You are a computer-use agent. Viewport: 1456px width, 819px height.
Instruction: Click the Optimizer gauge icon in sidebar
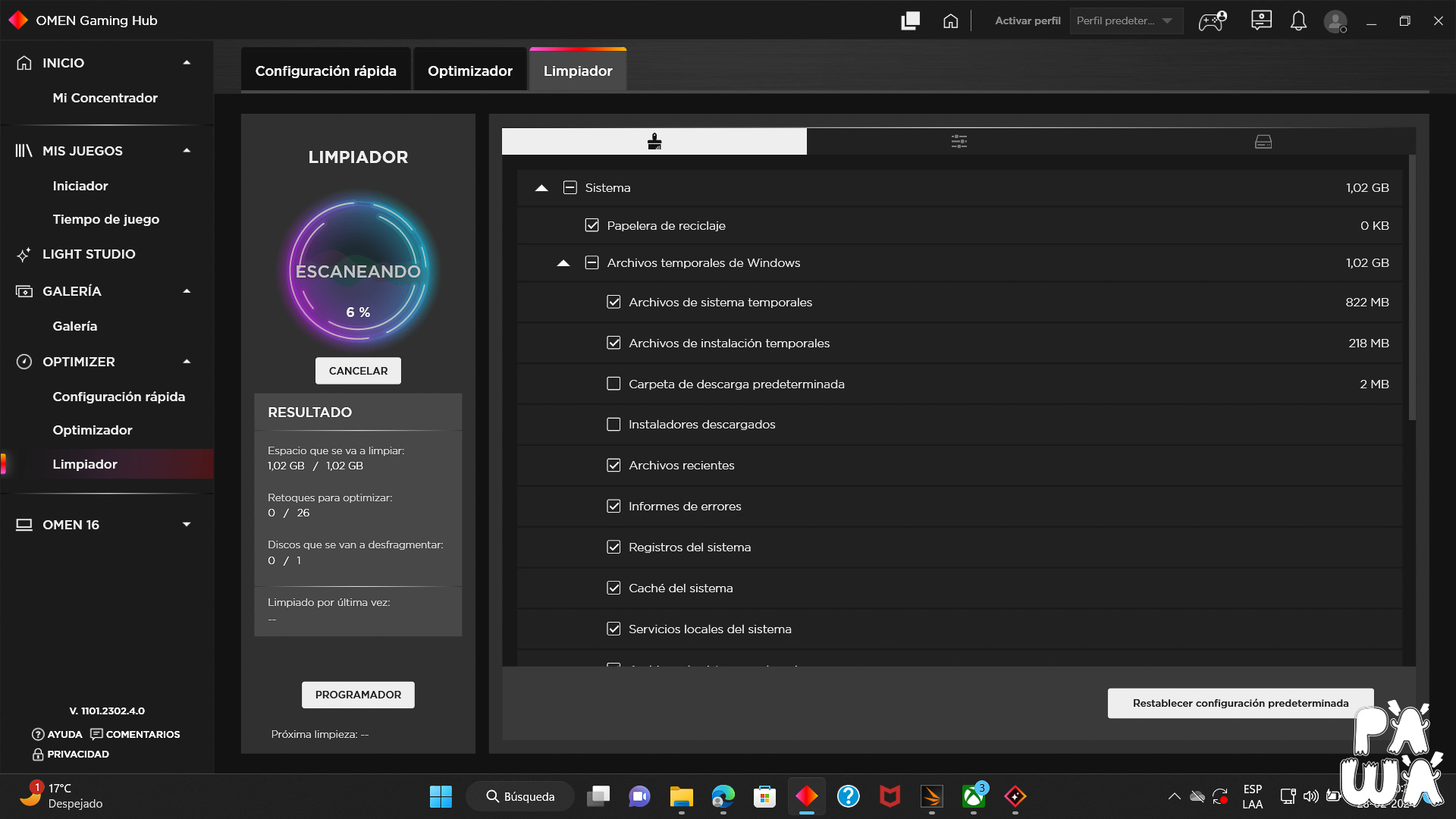tap(24, 362)
